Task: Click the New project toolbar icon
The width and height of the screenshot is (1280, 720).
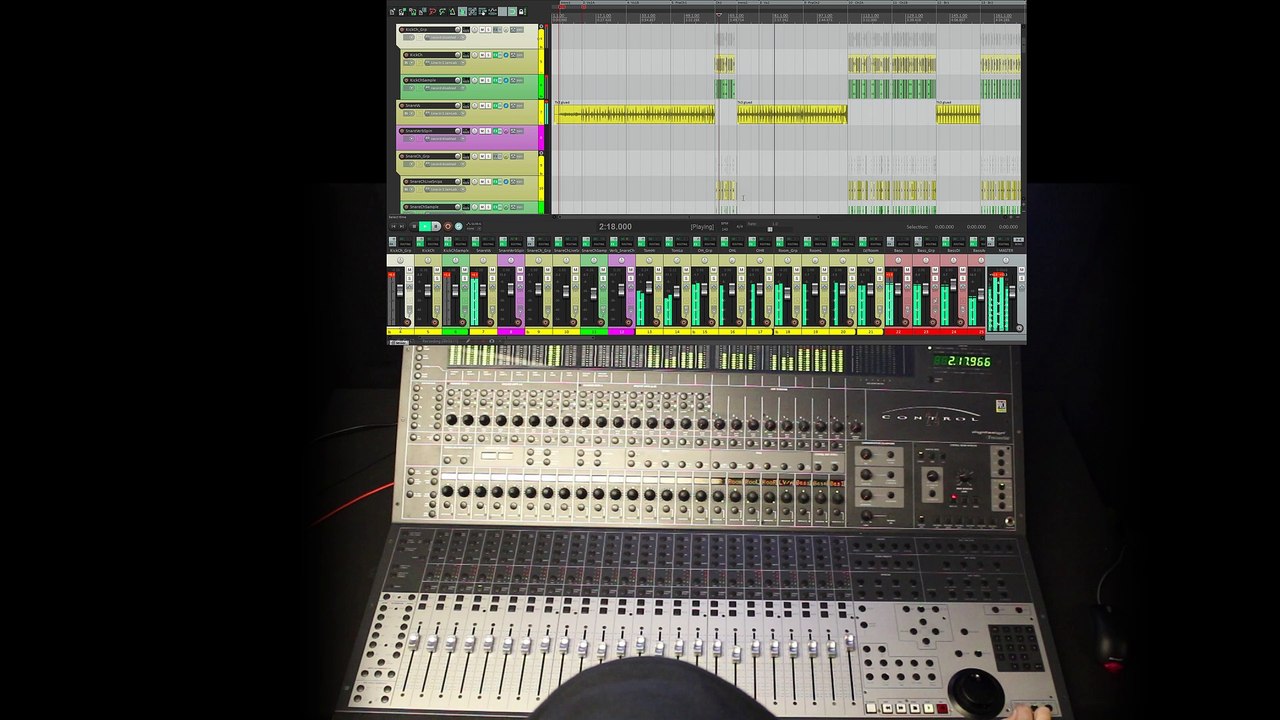Action: tap(392, 11)
